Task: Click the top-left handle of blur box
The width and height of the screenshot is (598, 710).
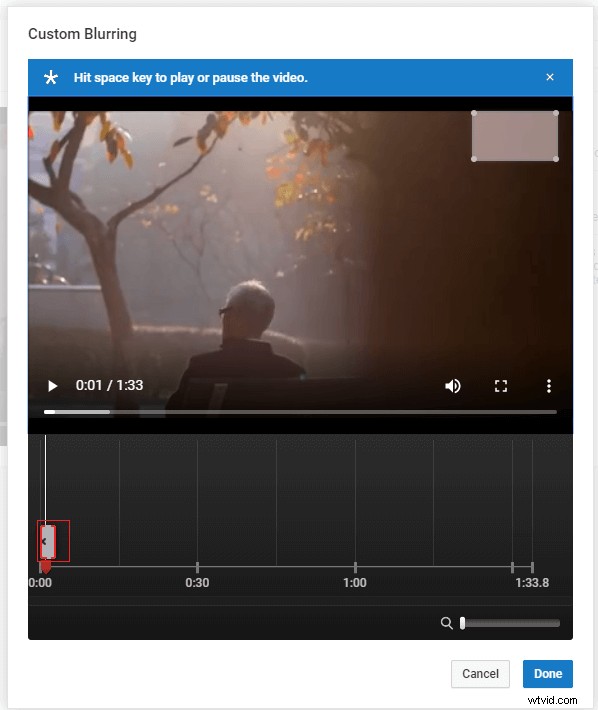Action: pos(474,113)
